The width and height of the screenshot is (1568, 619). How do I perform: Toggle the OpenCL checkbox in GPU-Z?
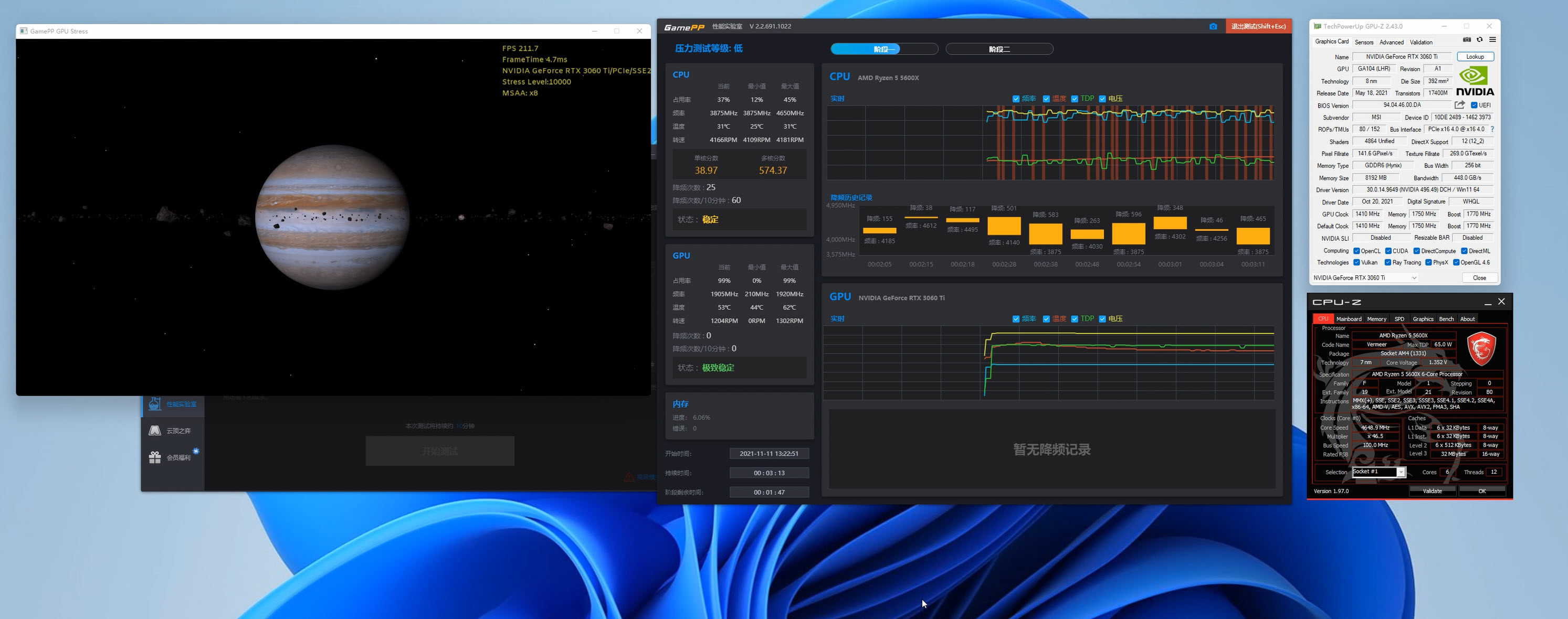tap(1357, 251)
